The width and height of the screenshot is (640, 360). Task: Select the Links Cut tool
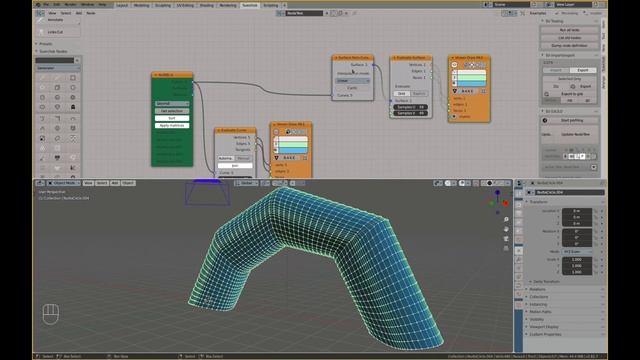click(57, 32)
